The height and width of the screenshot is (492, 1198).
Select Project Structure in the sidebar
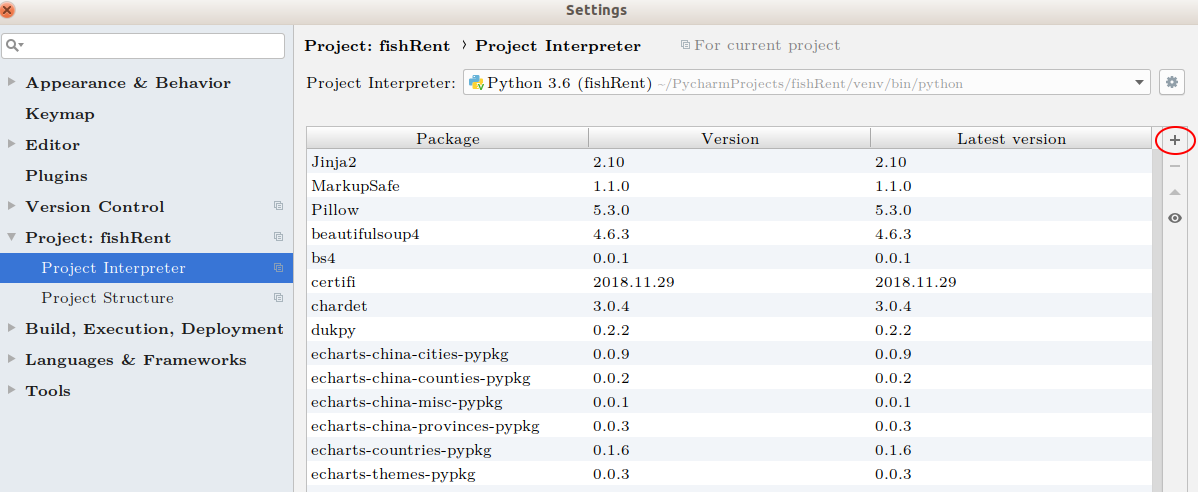[107, 298]
